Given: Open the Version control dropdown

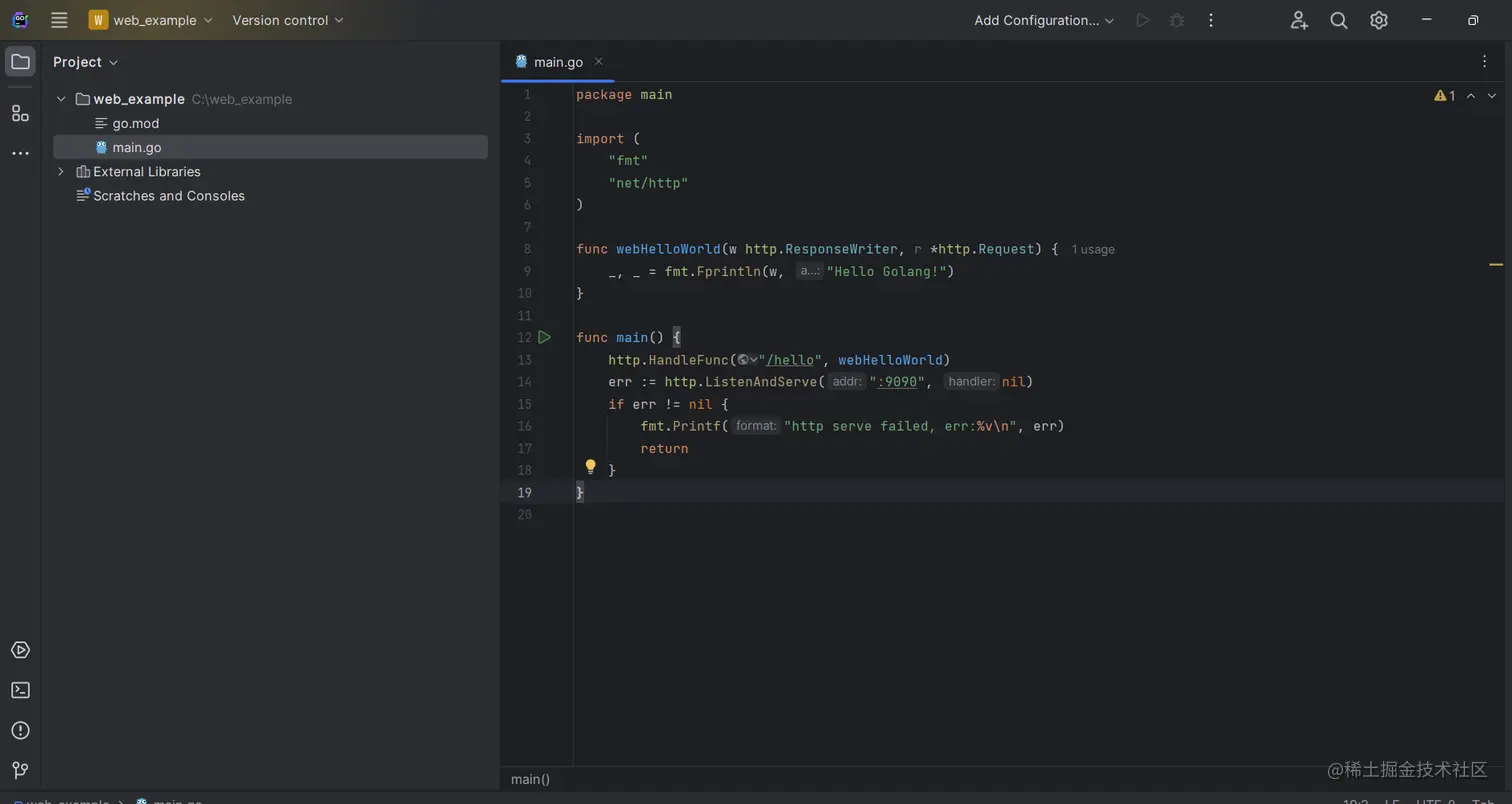Looking at the screenshot, I should 288,20.
